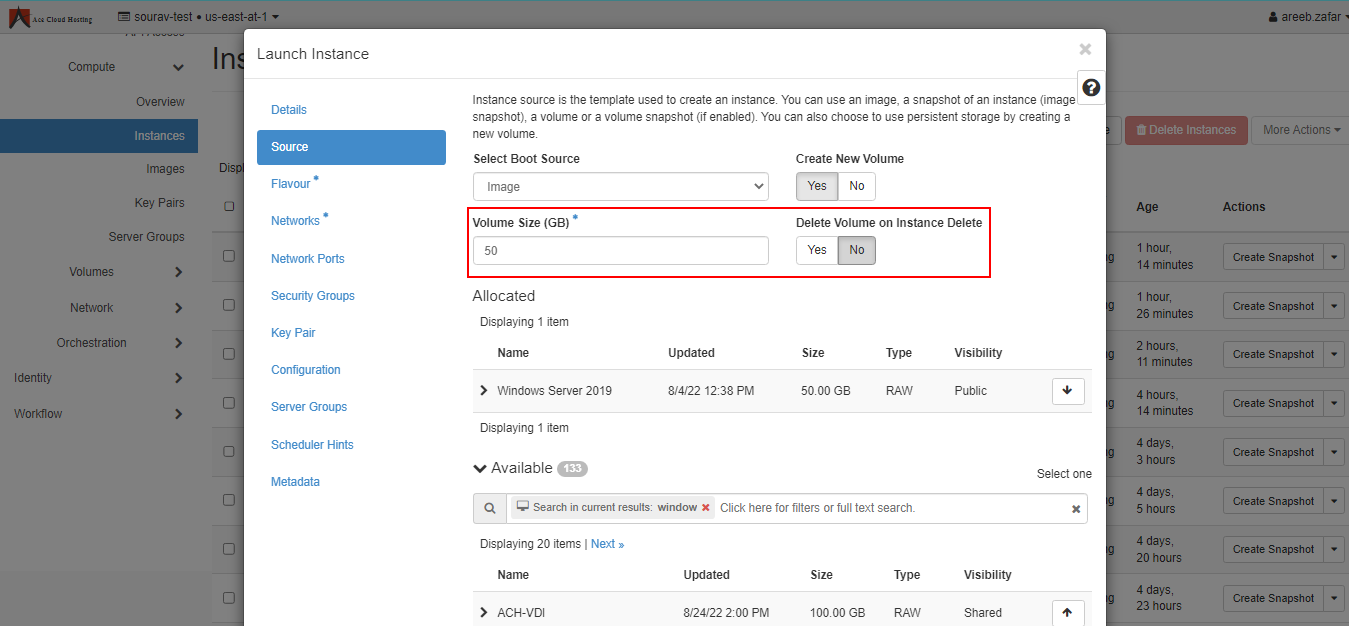The image size is (1349, 626).
Task: Open the Select Boot Source dropdown
Action: tap(620, 187)
